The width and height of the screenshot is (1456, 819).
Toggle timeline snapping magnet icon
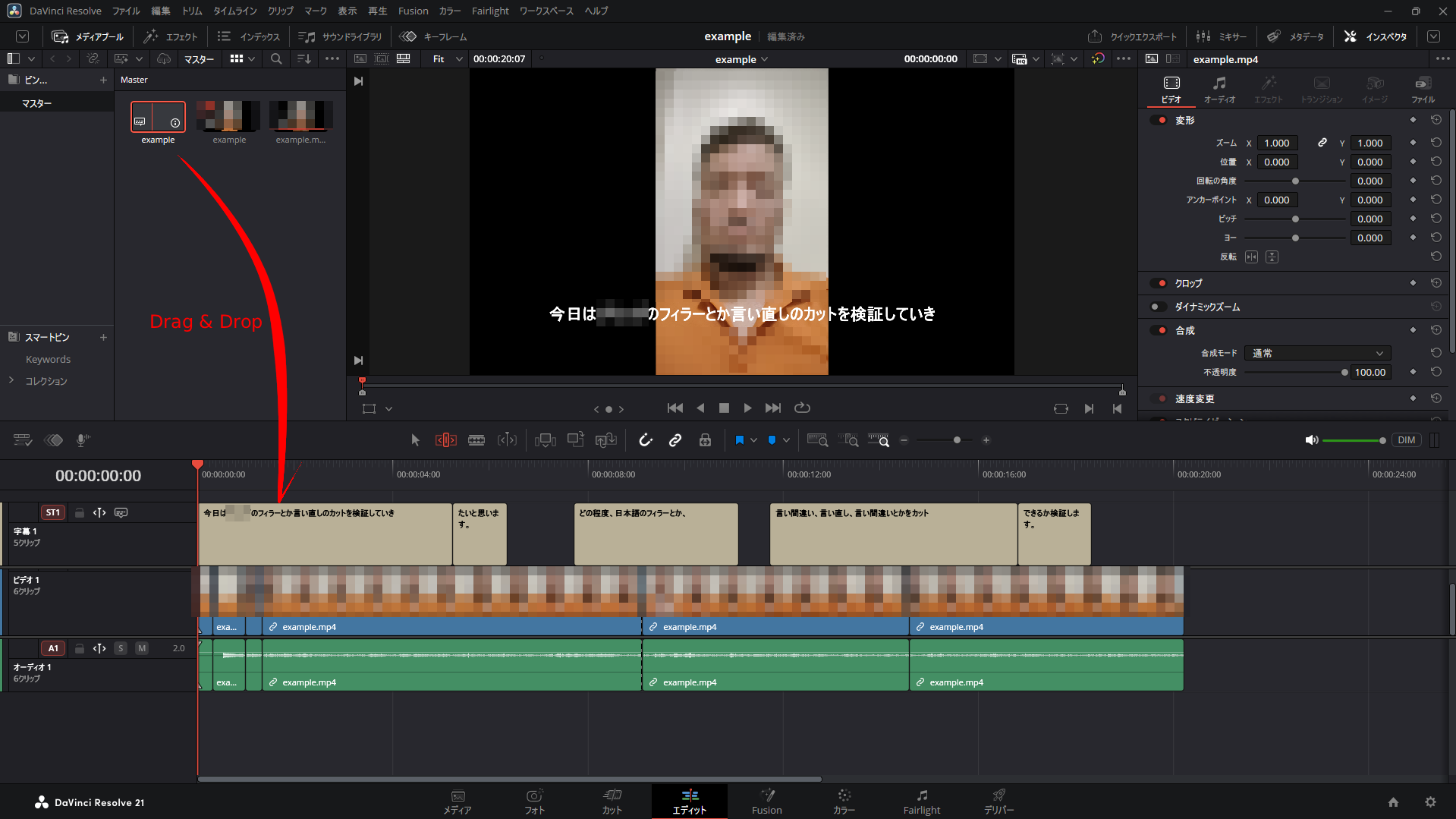[x=646, y=440]
